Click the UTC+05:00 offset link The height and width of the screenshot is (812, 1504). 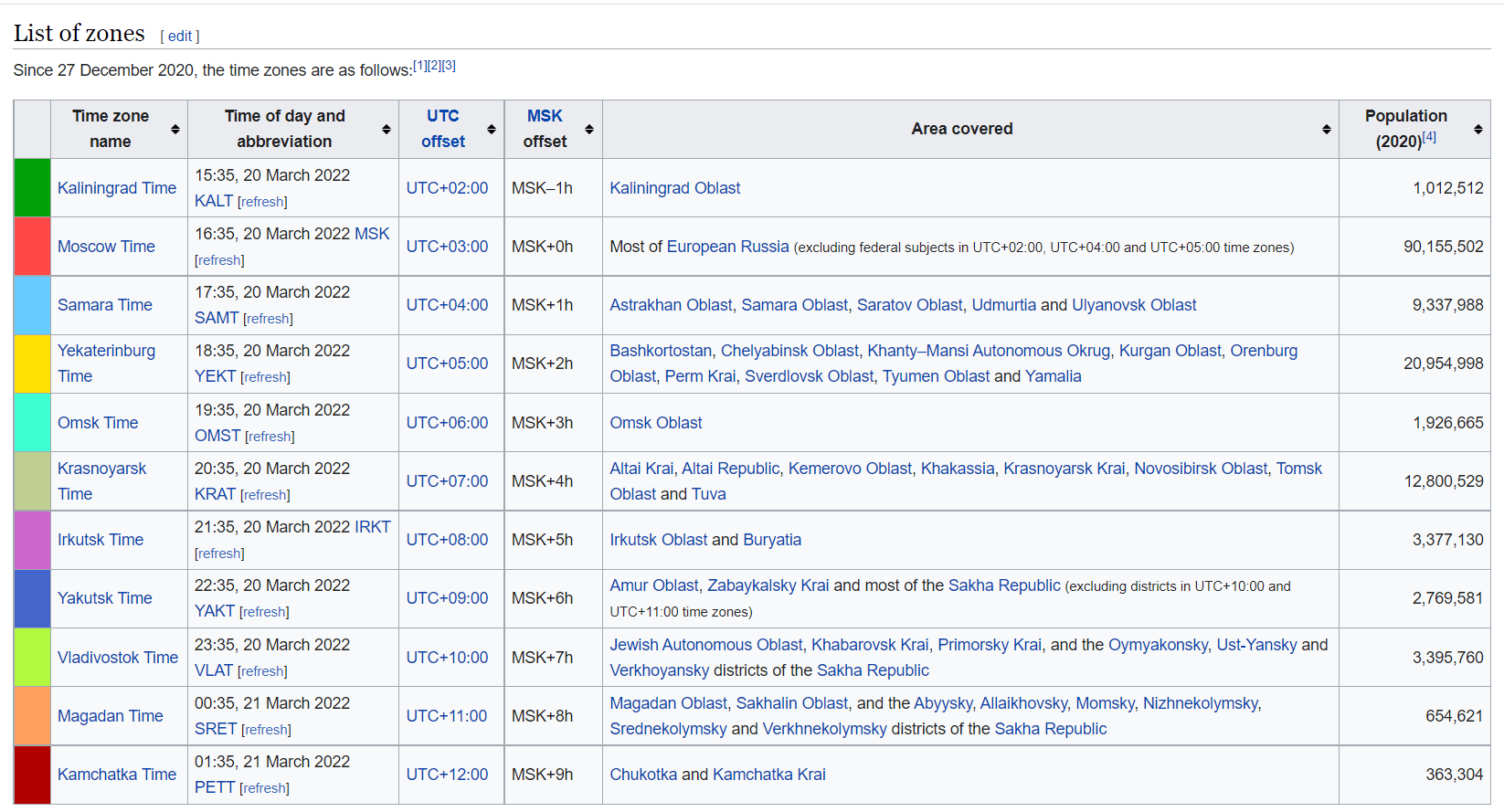(447, 364)
